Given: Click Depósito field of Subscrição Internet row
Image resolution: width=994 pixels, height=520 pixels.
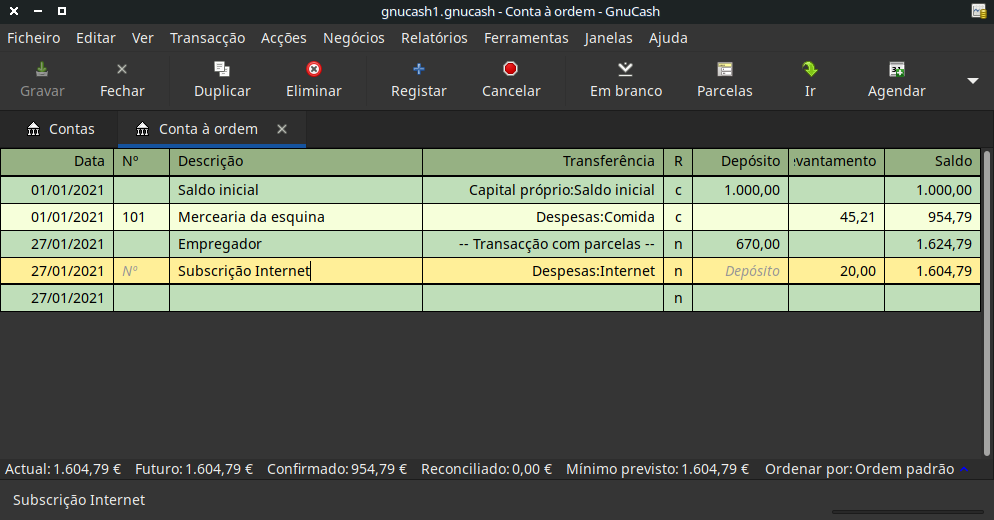Looking at the screenshot, I should click(740, 271).
